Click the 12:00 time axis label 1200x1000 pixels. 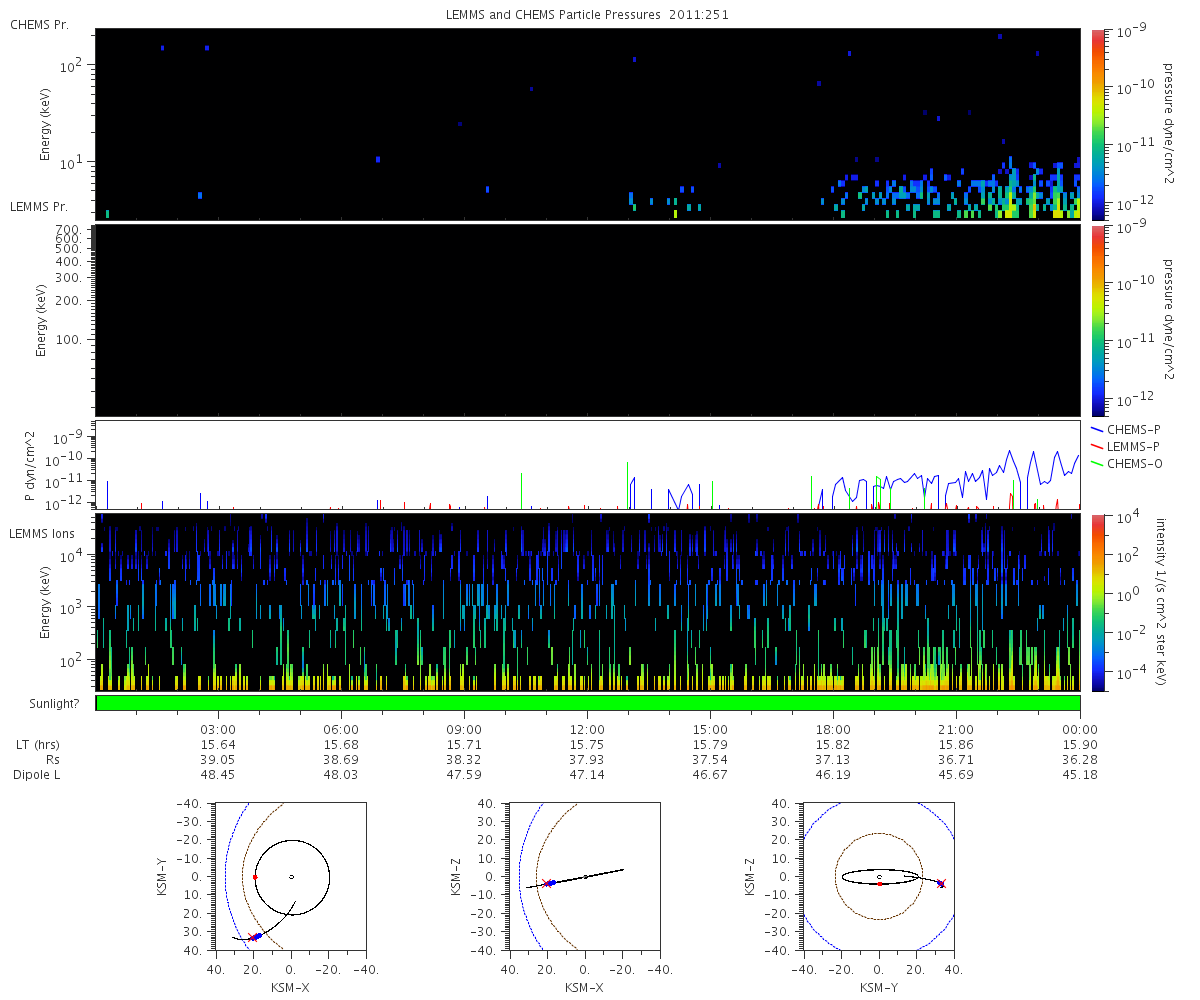(x=587, y=730)
